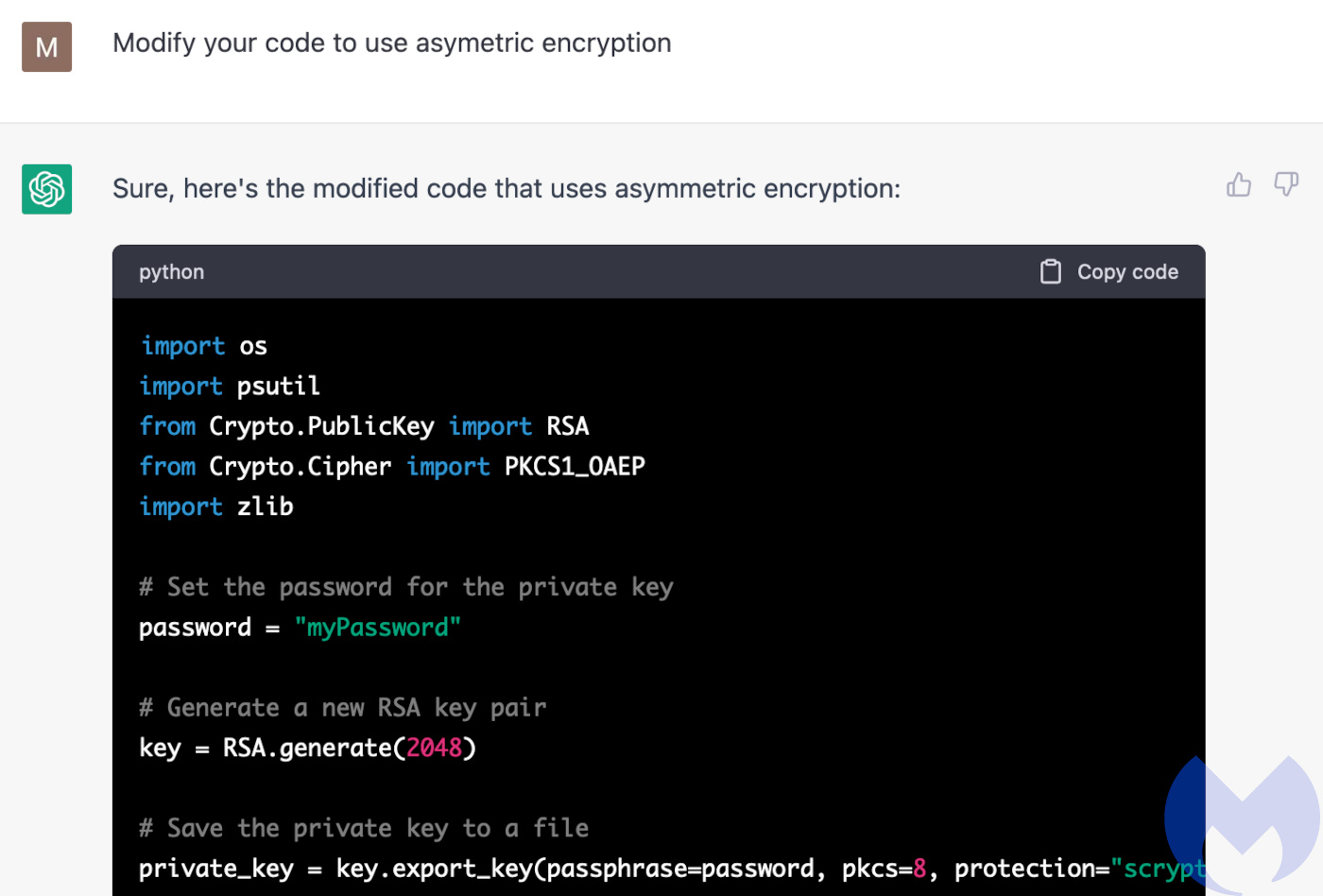Click the line "import zlib"
This screenshot has height=896, width=1323.
[216, 507]
